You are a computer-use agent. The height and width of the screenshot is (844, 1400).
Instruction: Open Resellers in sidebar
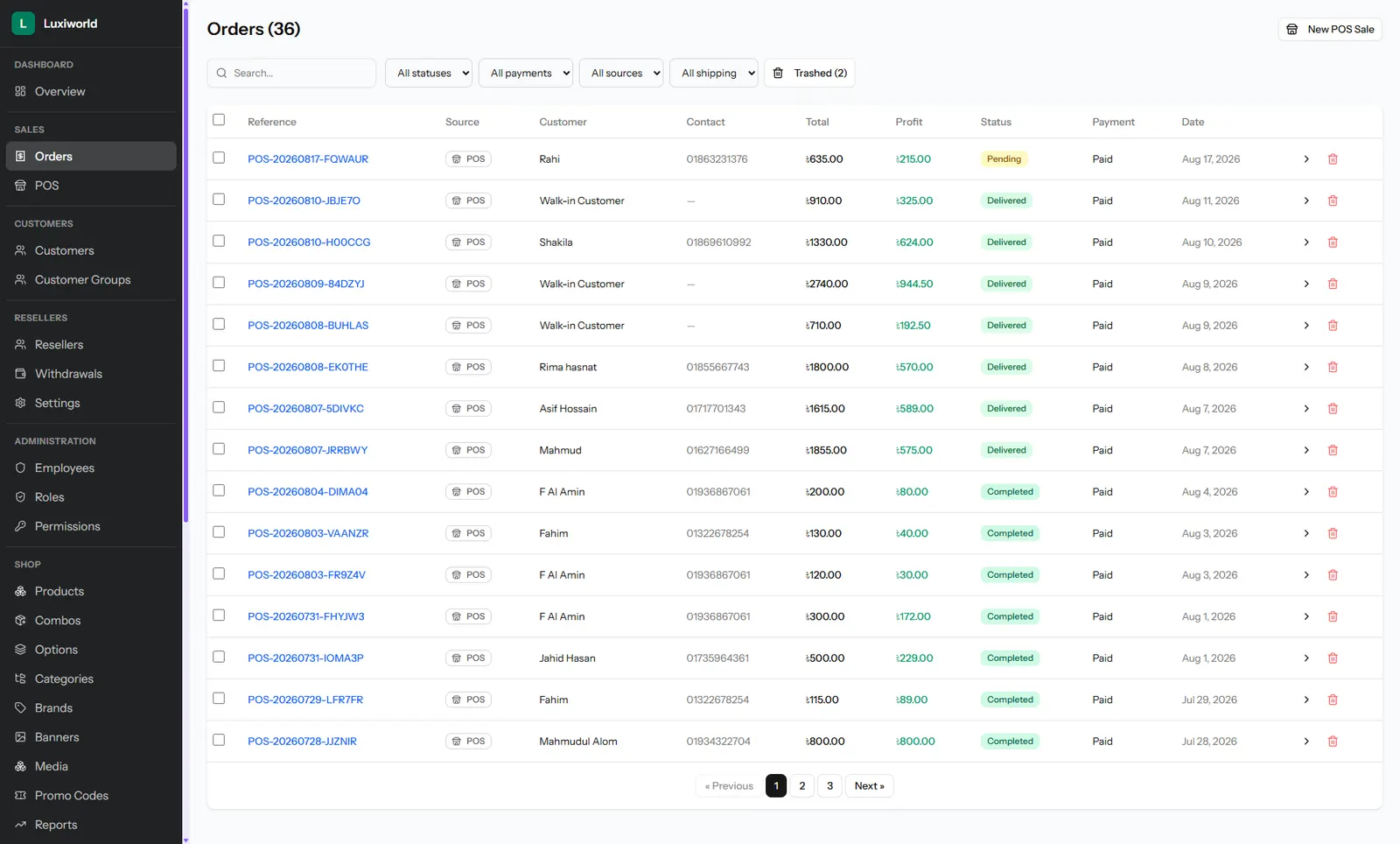click(91, 344)
